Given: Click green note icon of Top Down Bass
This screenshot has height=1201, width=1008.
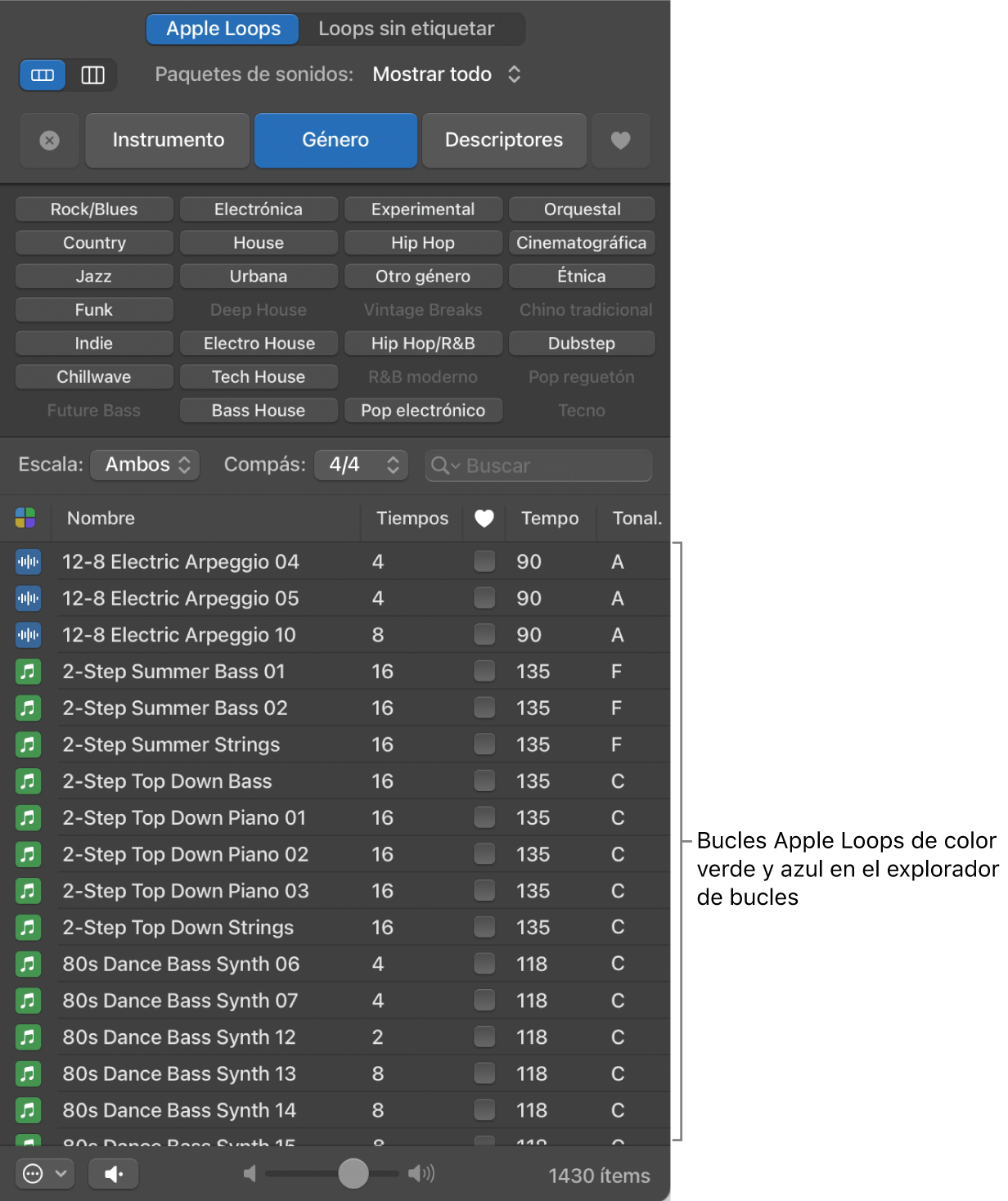Looking at the screenshot, I should pos(29,781).
